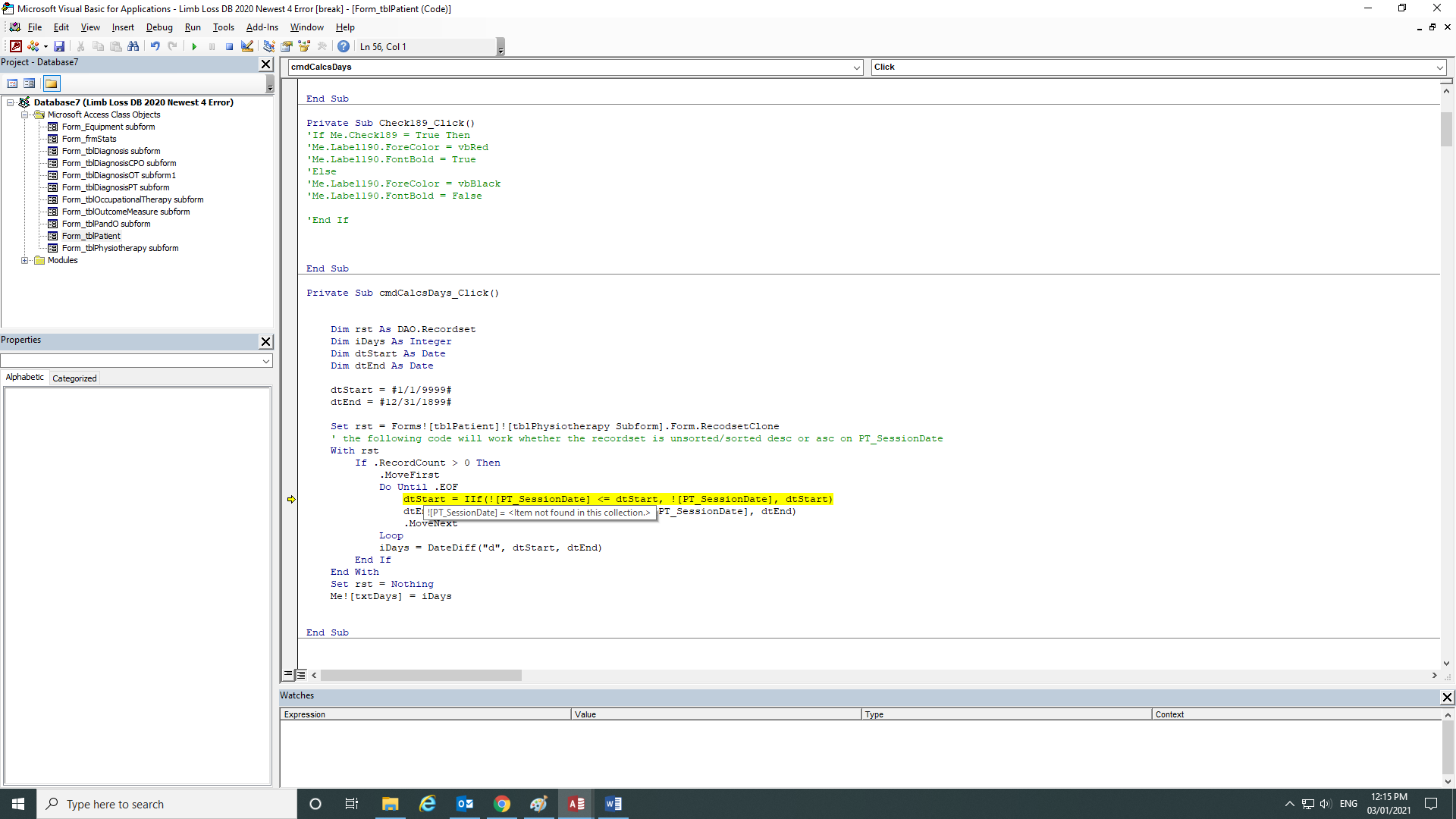This screenshot has height=819, width=1456.
Task: Toggle Design Mode icon
Action: point(247,46)
